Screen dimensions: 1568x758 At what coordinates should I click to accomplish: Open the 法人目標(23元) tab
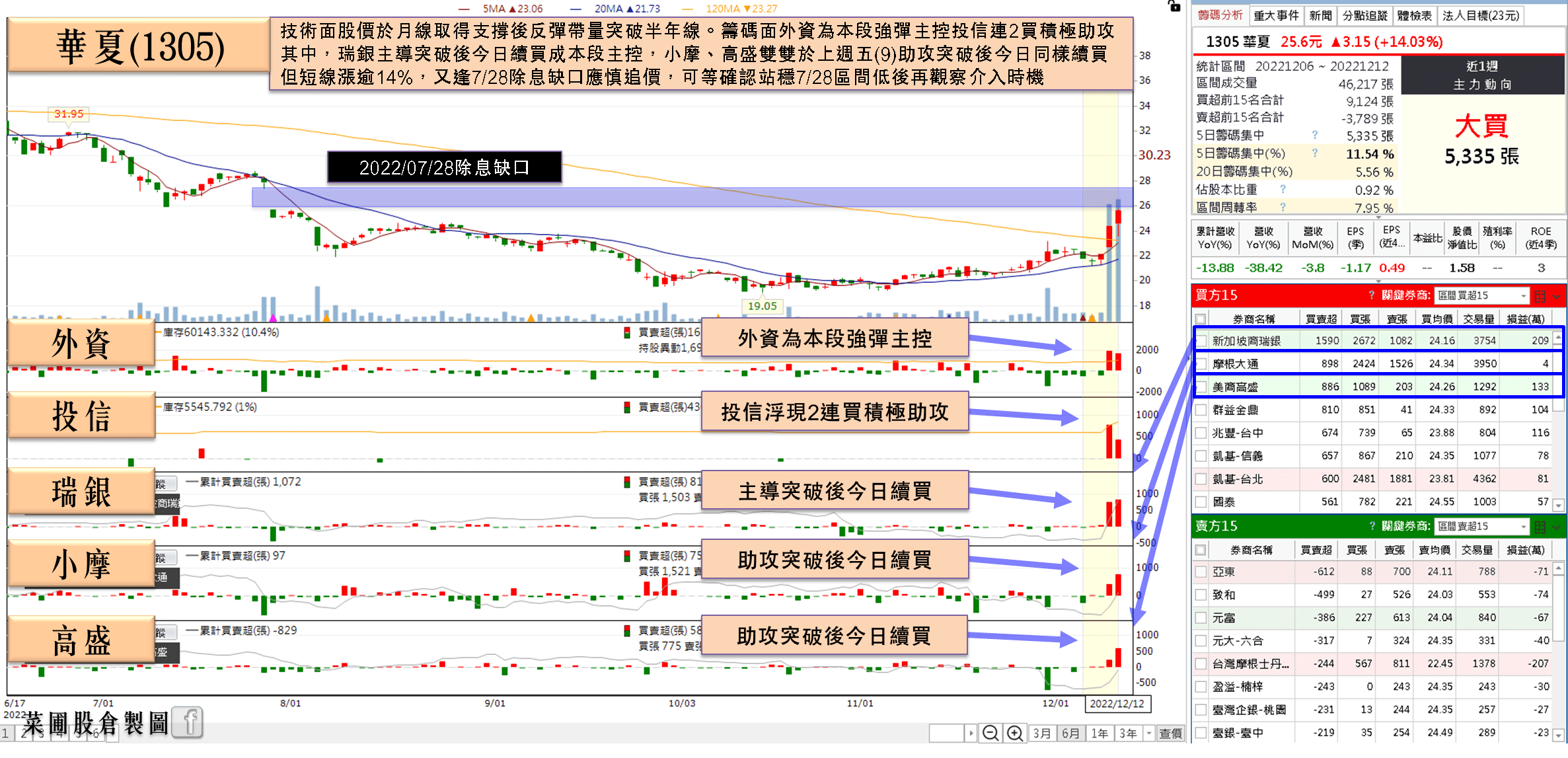coord(1481,15)
